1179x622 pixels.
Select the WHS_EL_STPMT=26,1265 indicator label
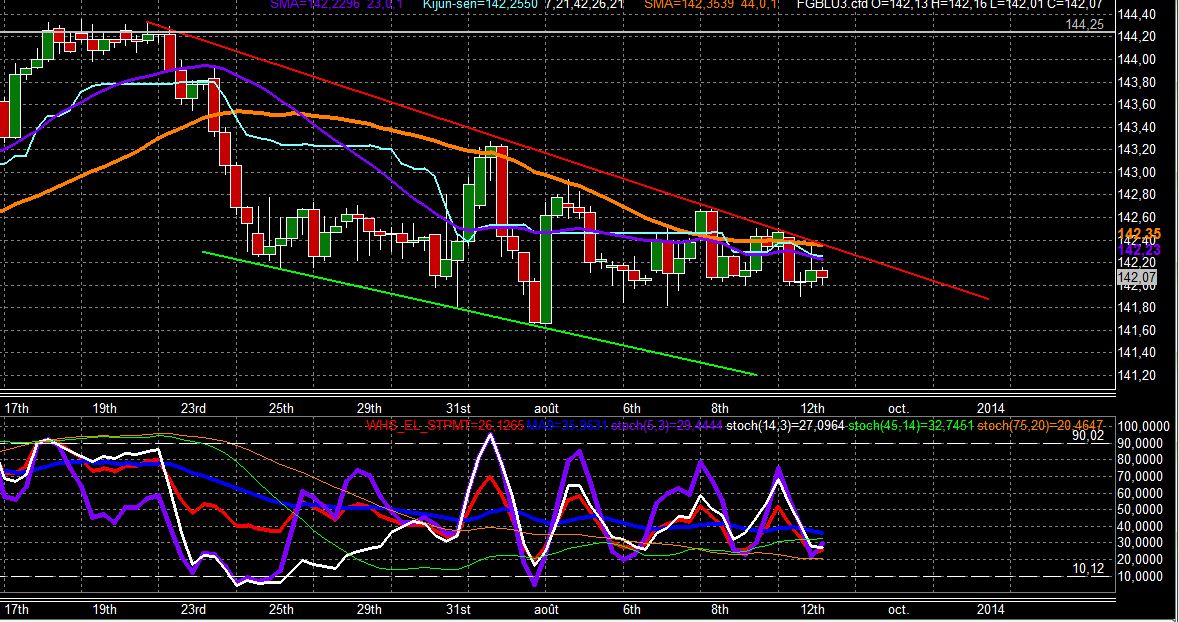point(444,426)
